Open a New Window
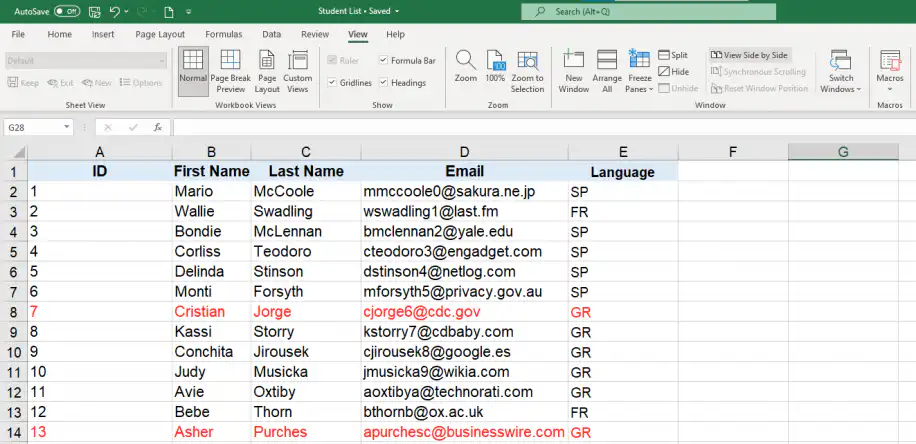This screenshot has width=916, height=444. click(574, 71)
